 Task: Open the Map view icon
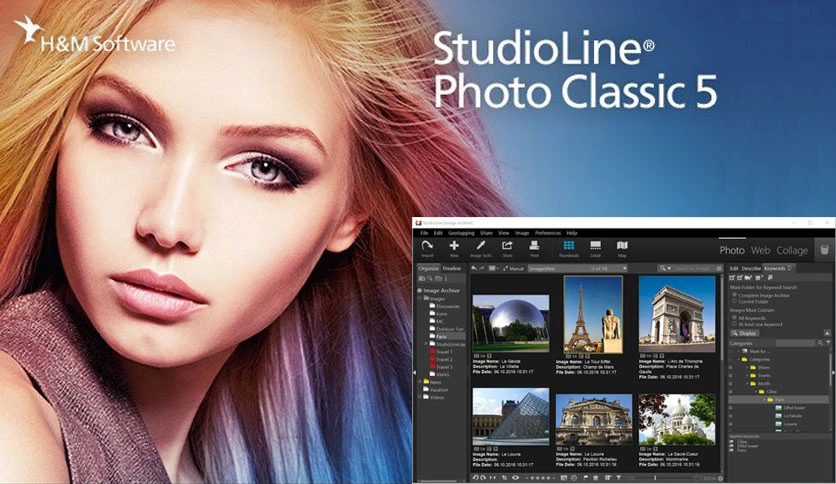coord(622,245)
